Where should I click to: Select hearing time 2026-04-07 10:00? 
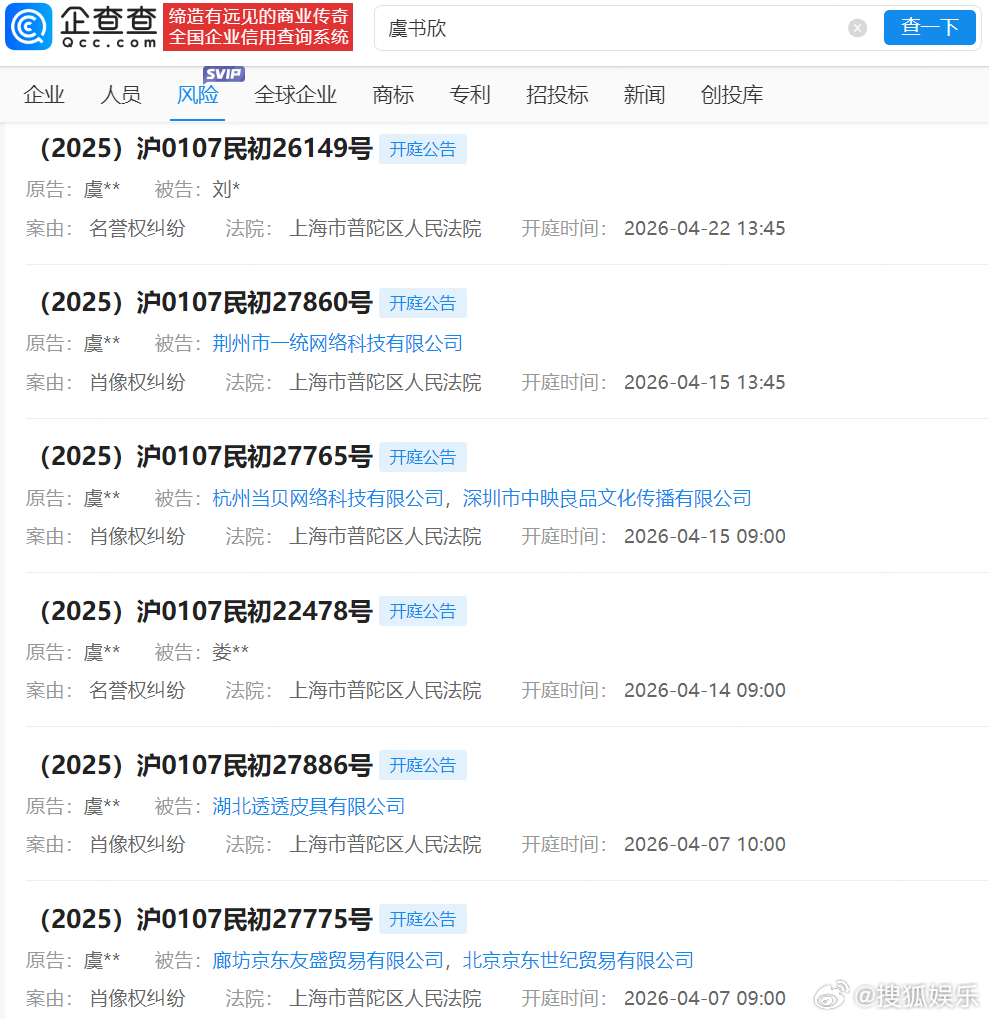click(704, 845)
